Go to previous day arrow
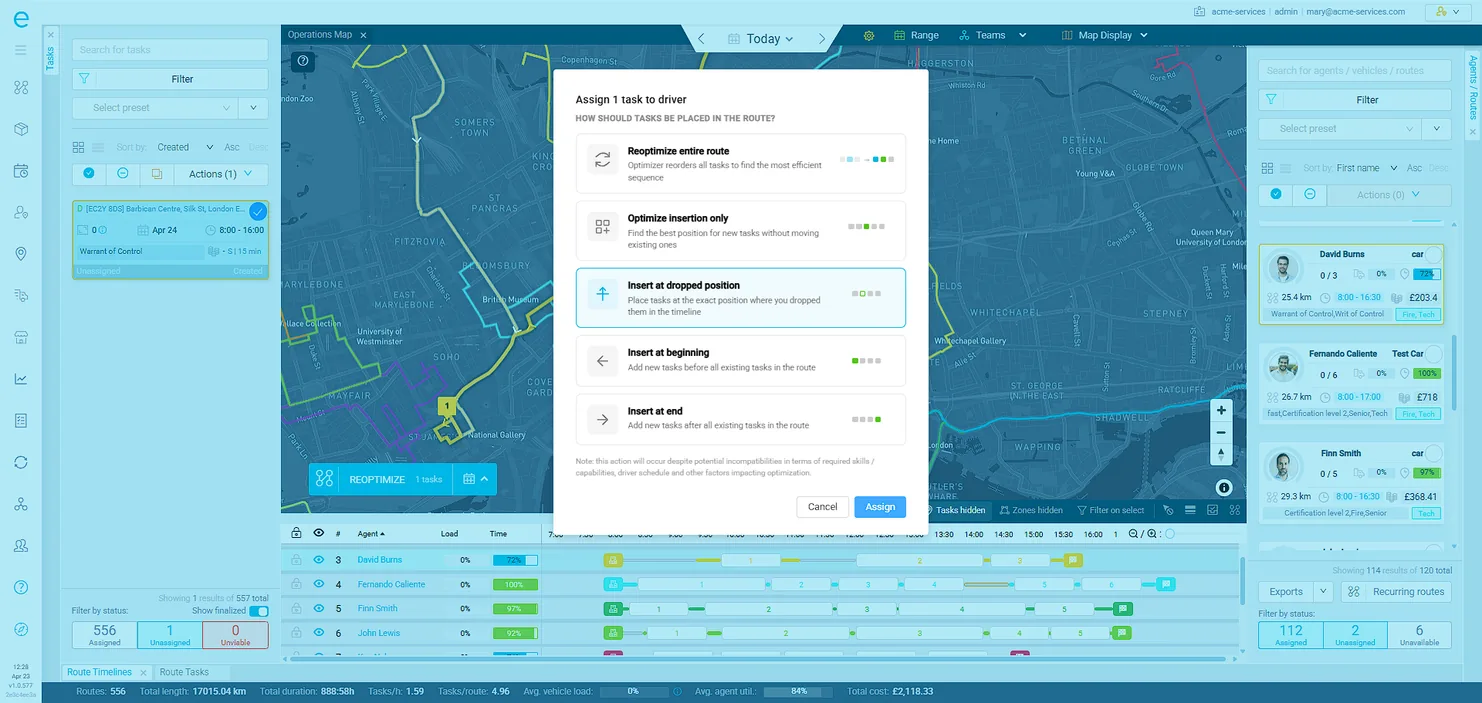This screenshot has height=703, width=1482. [x=701, y=38]
